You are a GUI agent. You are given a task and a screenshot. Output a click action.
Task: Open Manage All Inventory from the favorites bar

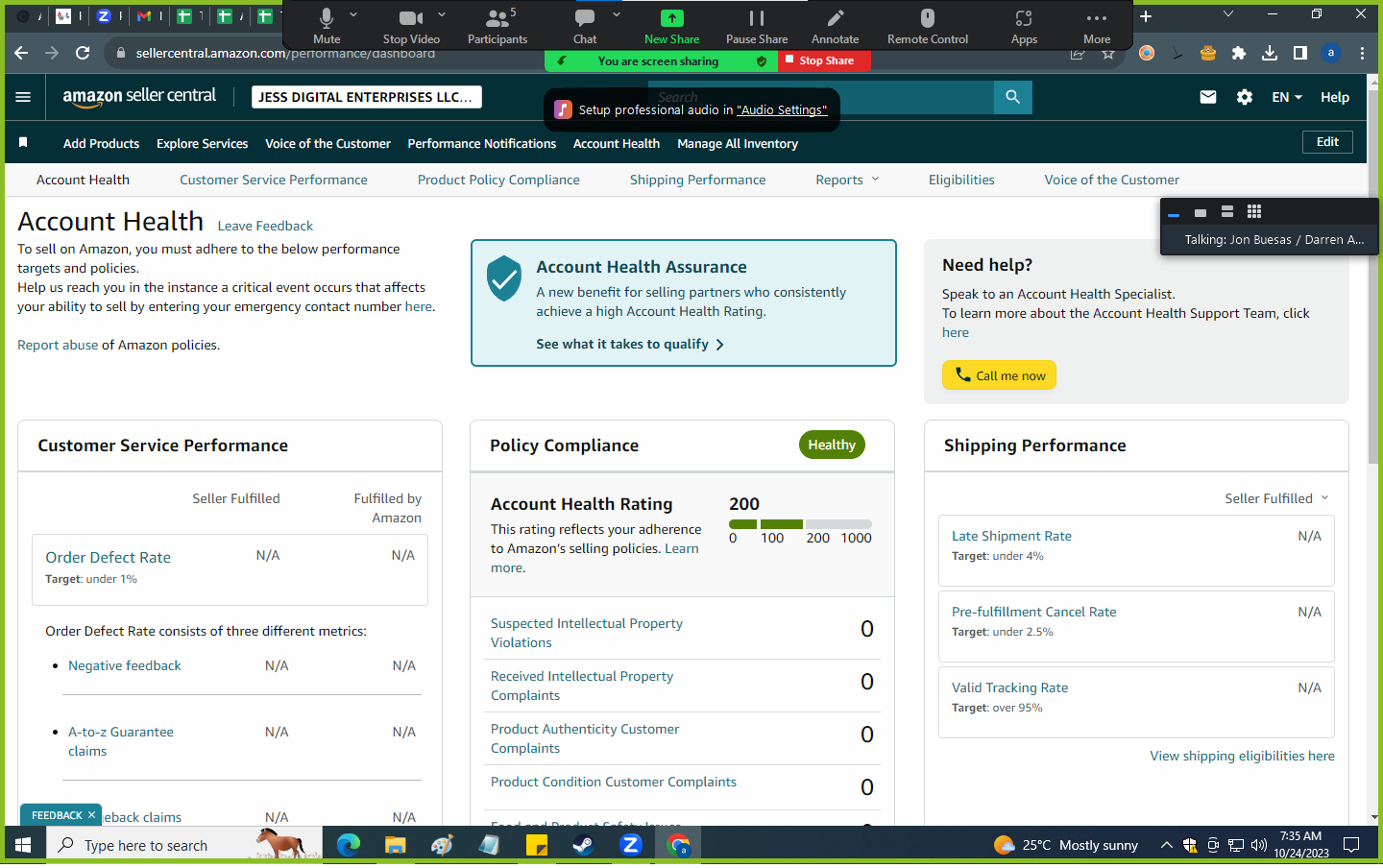point(738,144)
